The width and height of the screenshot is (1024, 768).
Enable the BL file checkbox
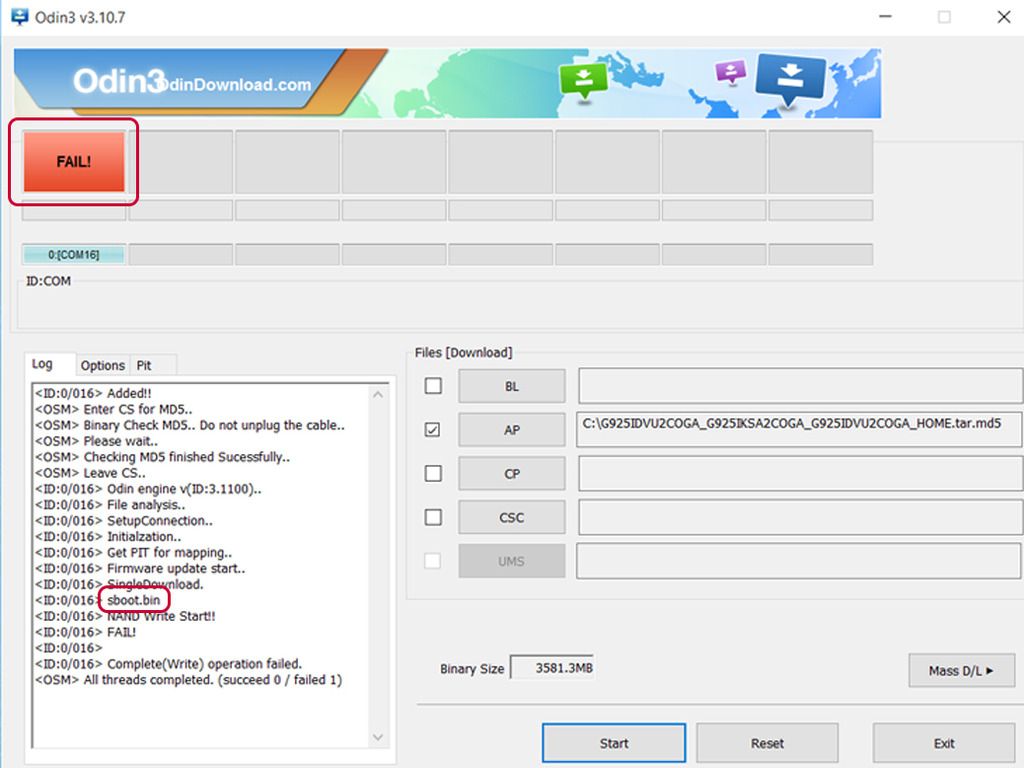click(433, 386)
